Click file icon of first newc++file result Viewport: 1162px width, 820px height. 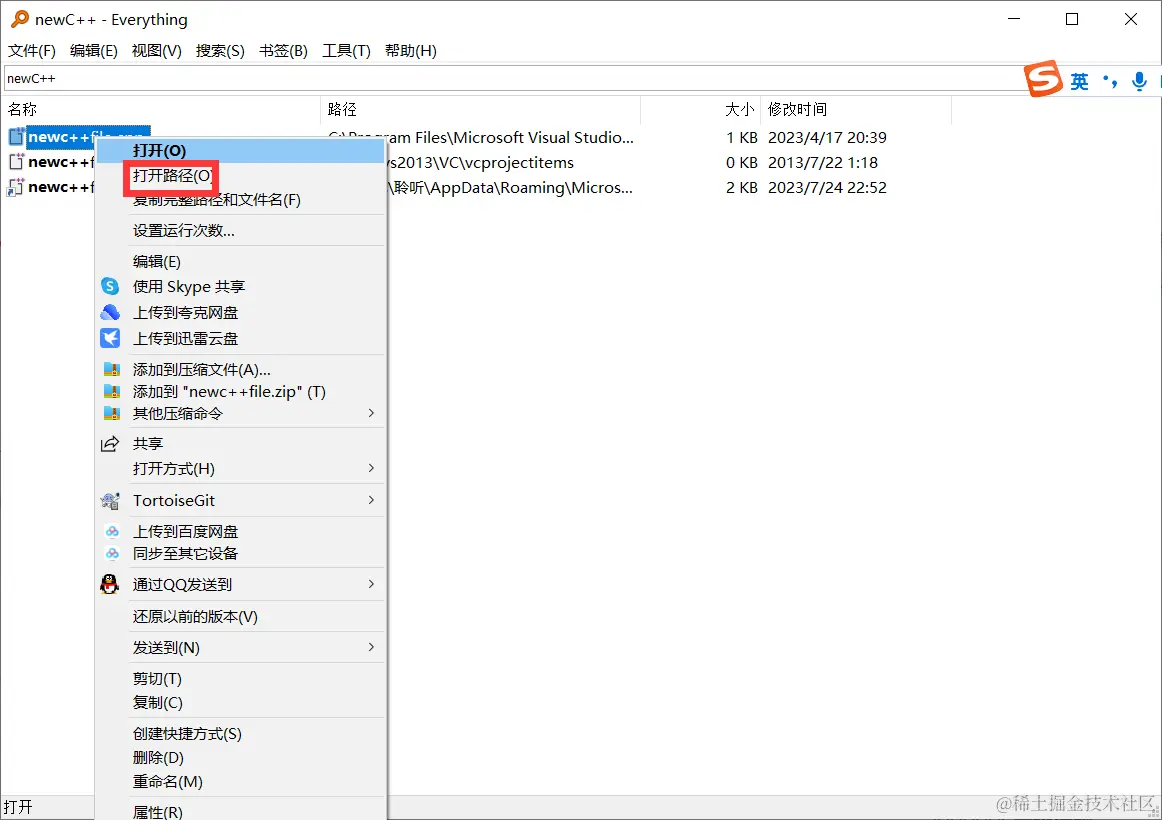click(x=16, y=136)
